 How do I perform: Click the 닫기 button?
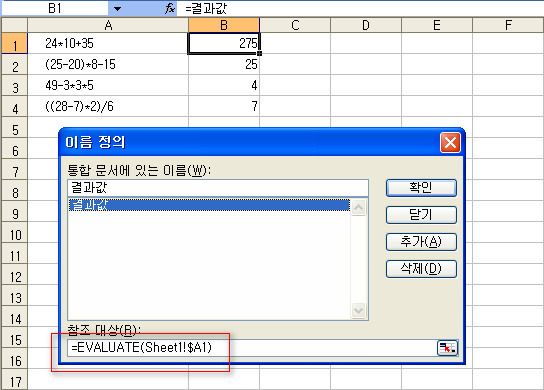coord(421,215)
